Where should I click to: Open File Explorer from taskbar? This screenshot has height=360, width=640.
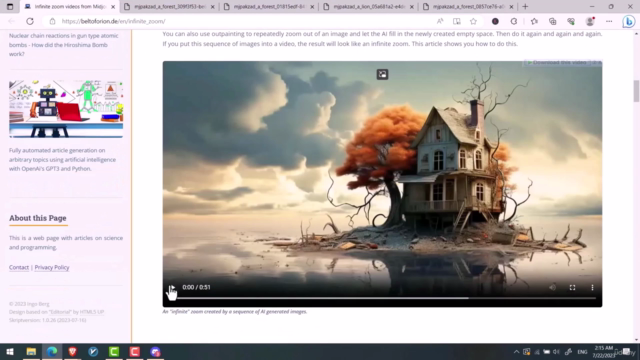[x=31, y=351]
